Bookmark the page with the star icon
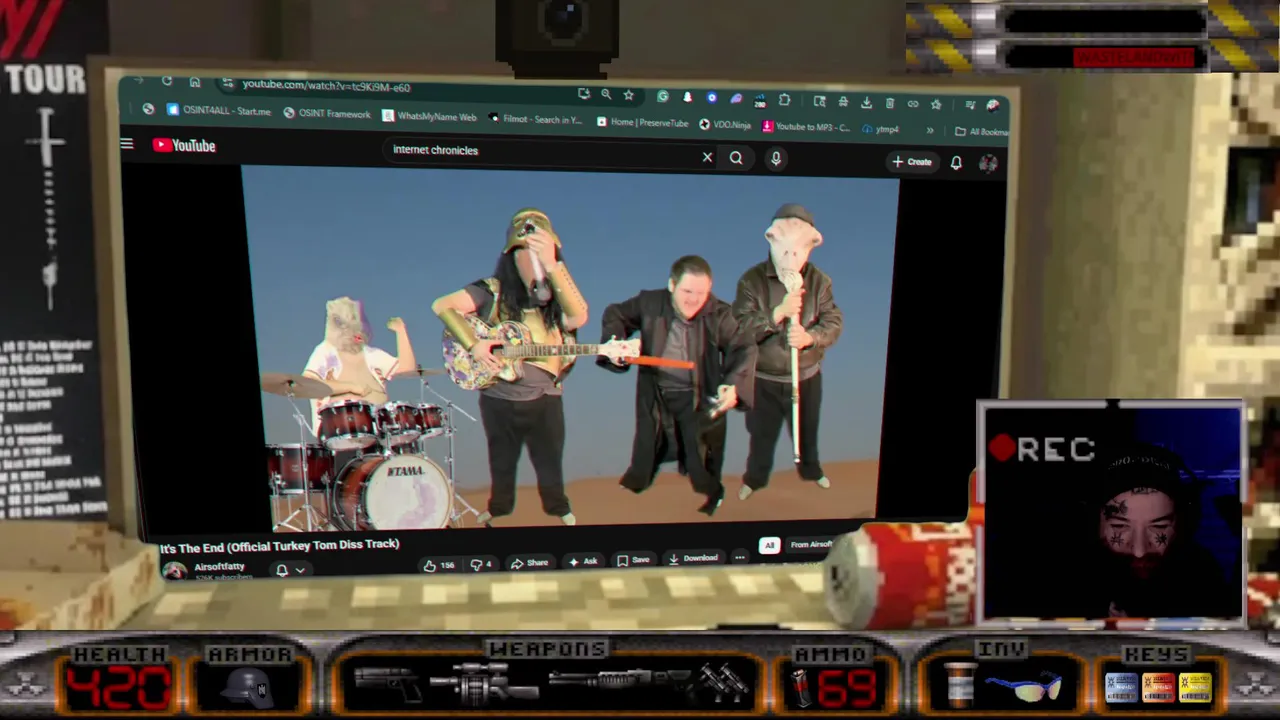The width and height of the screenshot is (1280, 720). (x=628, y=95)
